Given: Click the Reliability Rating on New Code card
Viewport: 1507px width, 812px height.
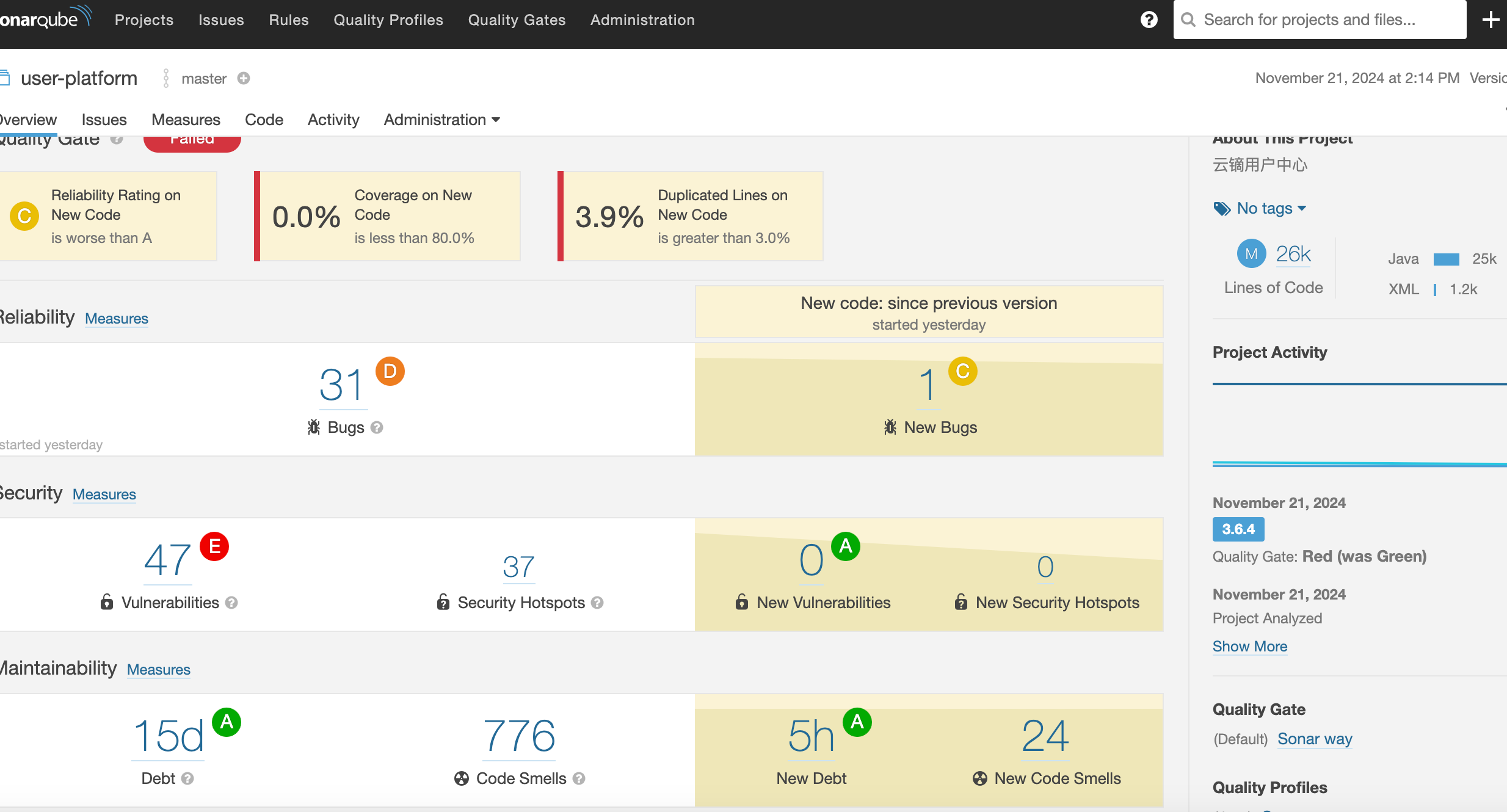Looking at the screenshot, I should tap(108, 216).
